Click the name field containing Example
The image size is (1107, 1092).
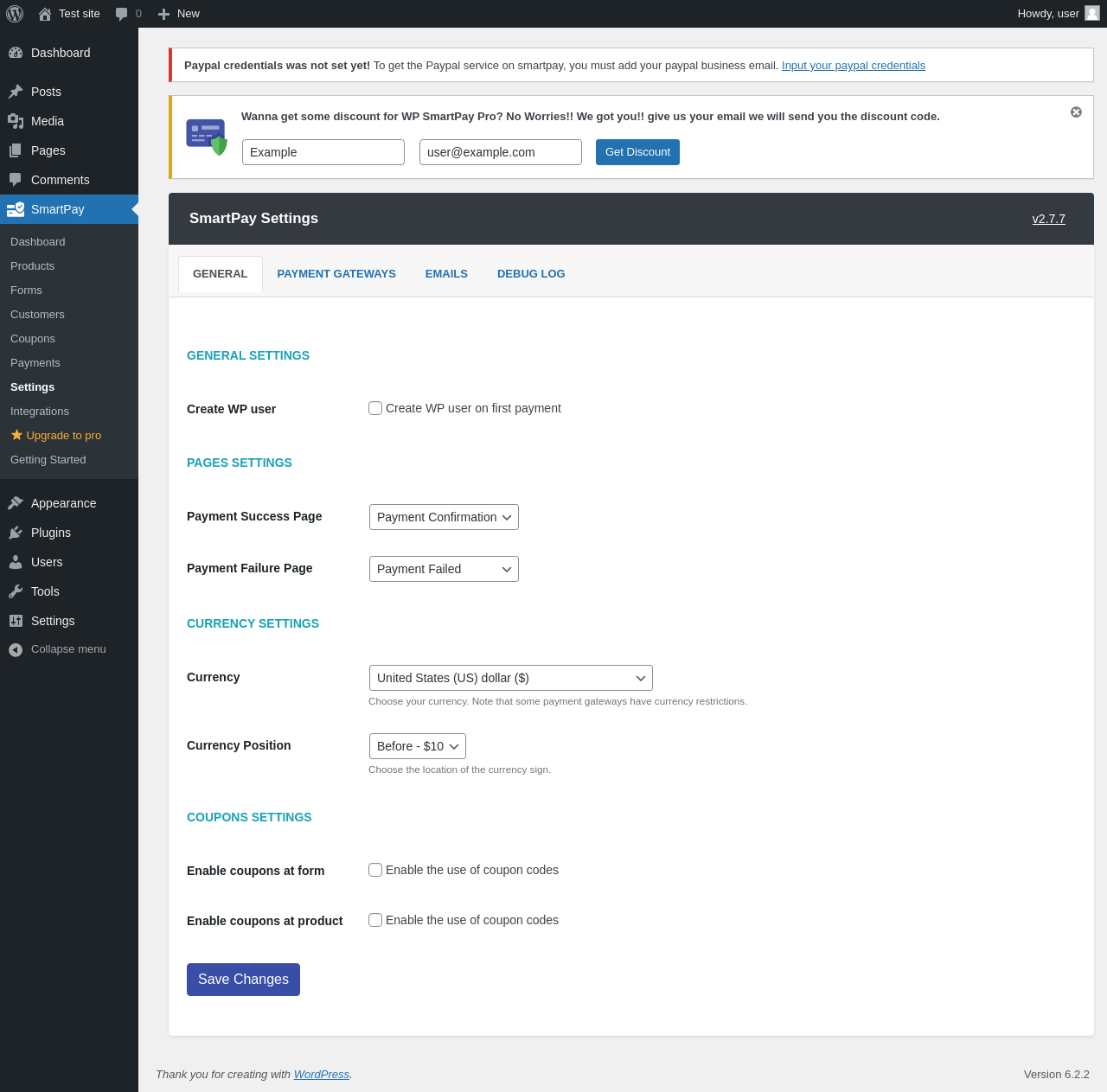(323, 152)
